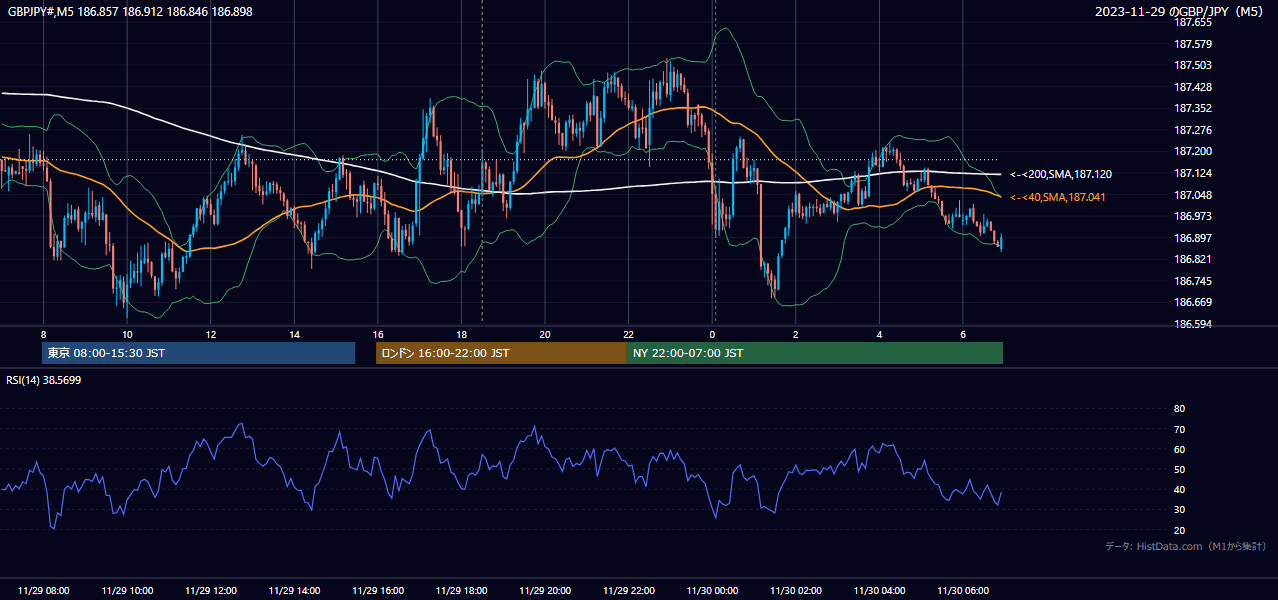Image resolution: width=1278 pixels, height=600 pixels.
Task: Click price axis value 187.579
Action: pyautogui.click(x=1194, y=44)
